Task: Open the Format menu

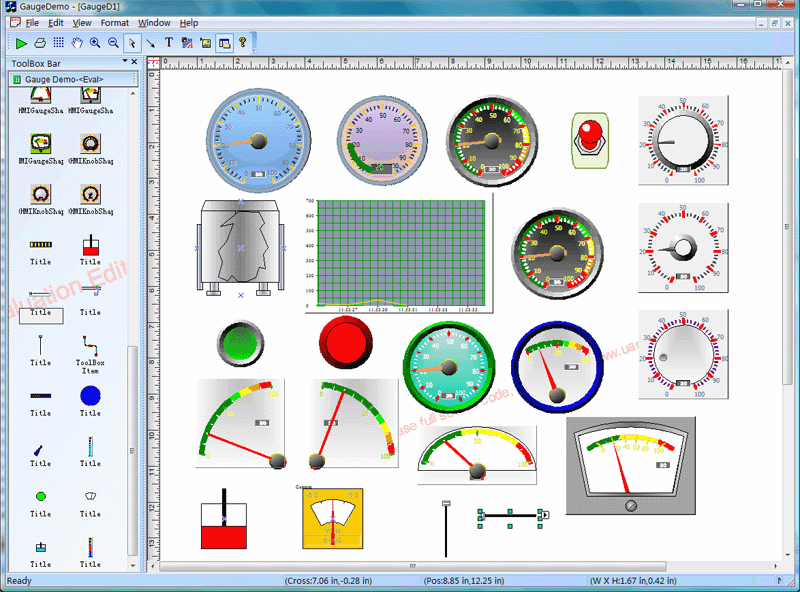Action: click(114, 22)
